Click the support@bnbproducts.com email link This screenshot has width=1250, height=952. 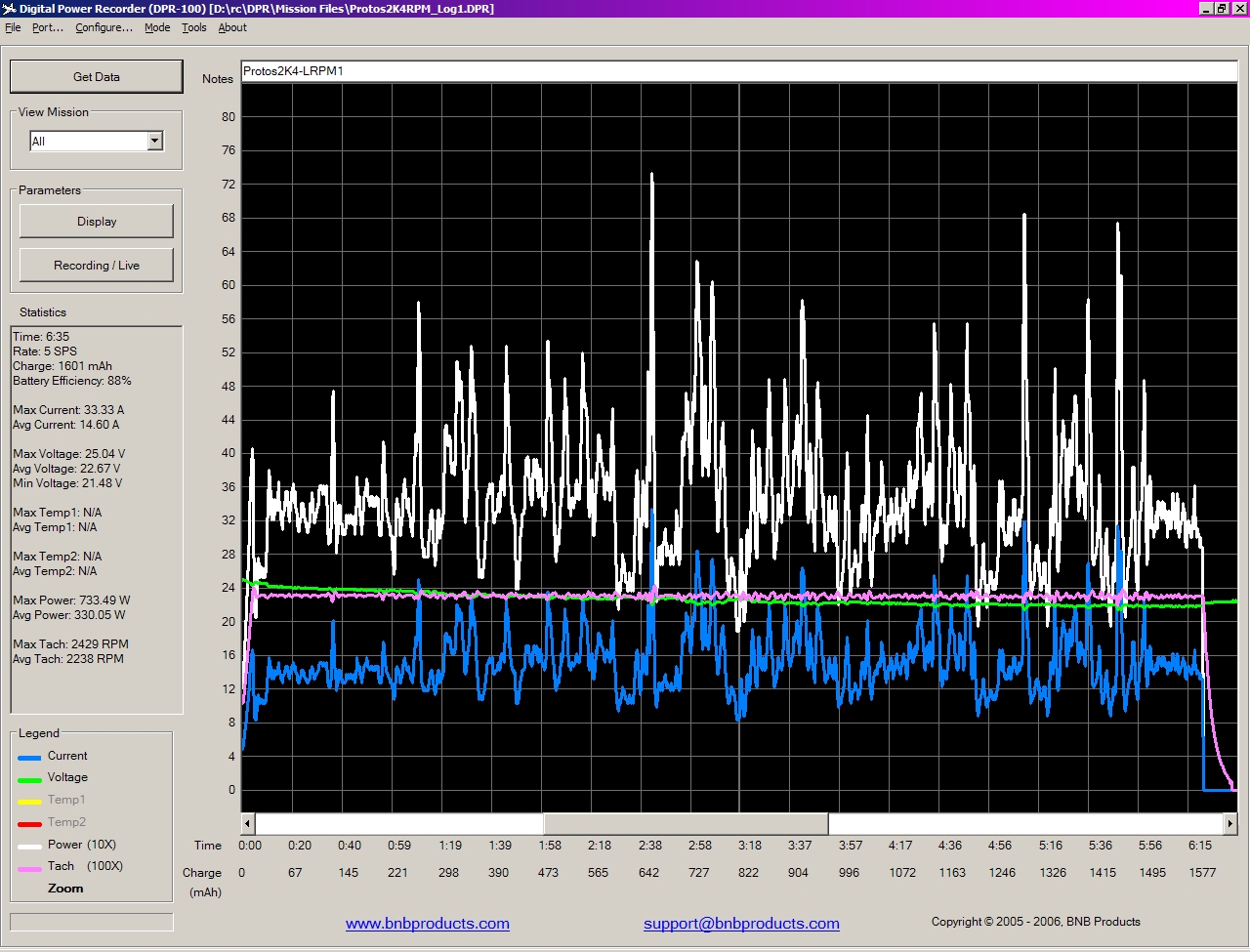coord(741,924)
